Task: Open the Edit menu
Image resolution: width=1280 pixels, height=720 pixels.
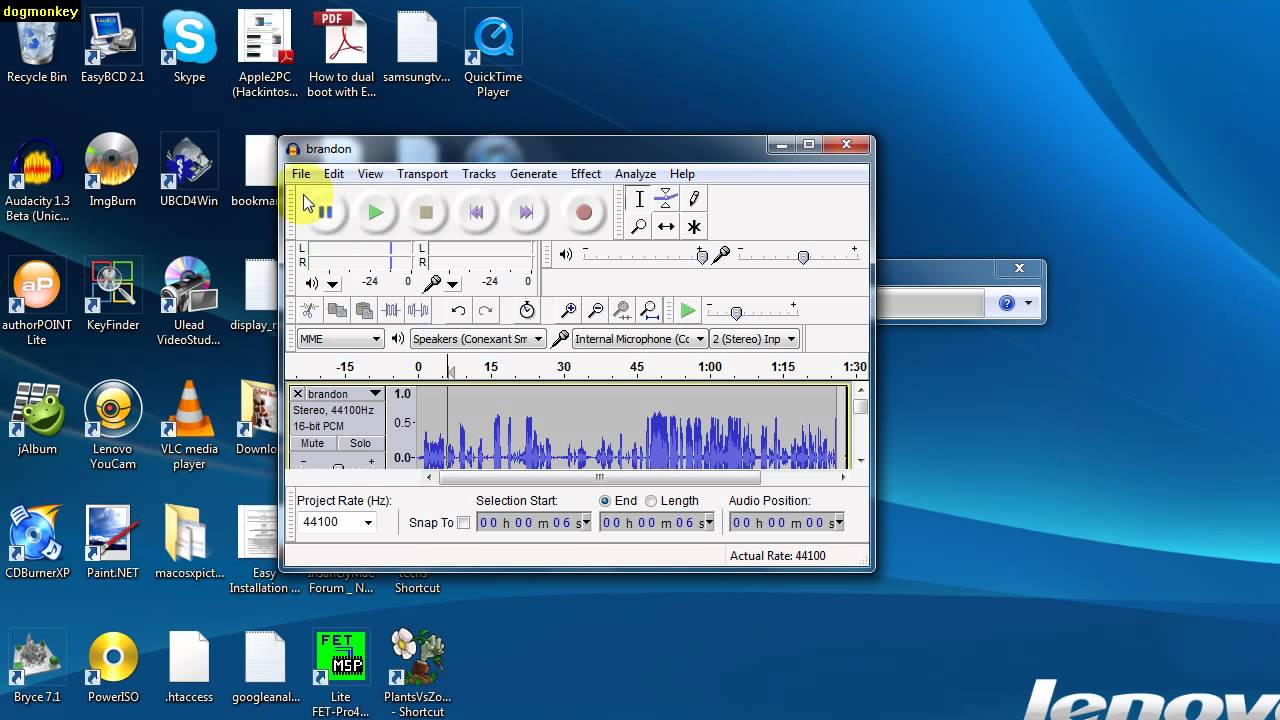Action: click(334, 174)
